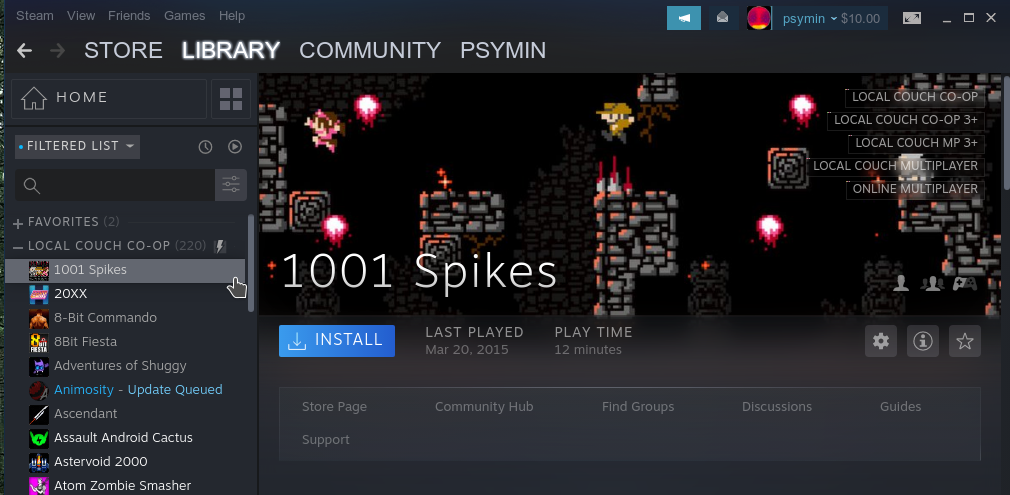The image size is (1010, 495).
Task: Click the Online Multiplayer tag
Action: click(x=915, y=189)
